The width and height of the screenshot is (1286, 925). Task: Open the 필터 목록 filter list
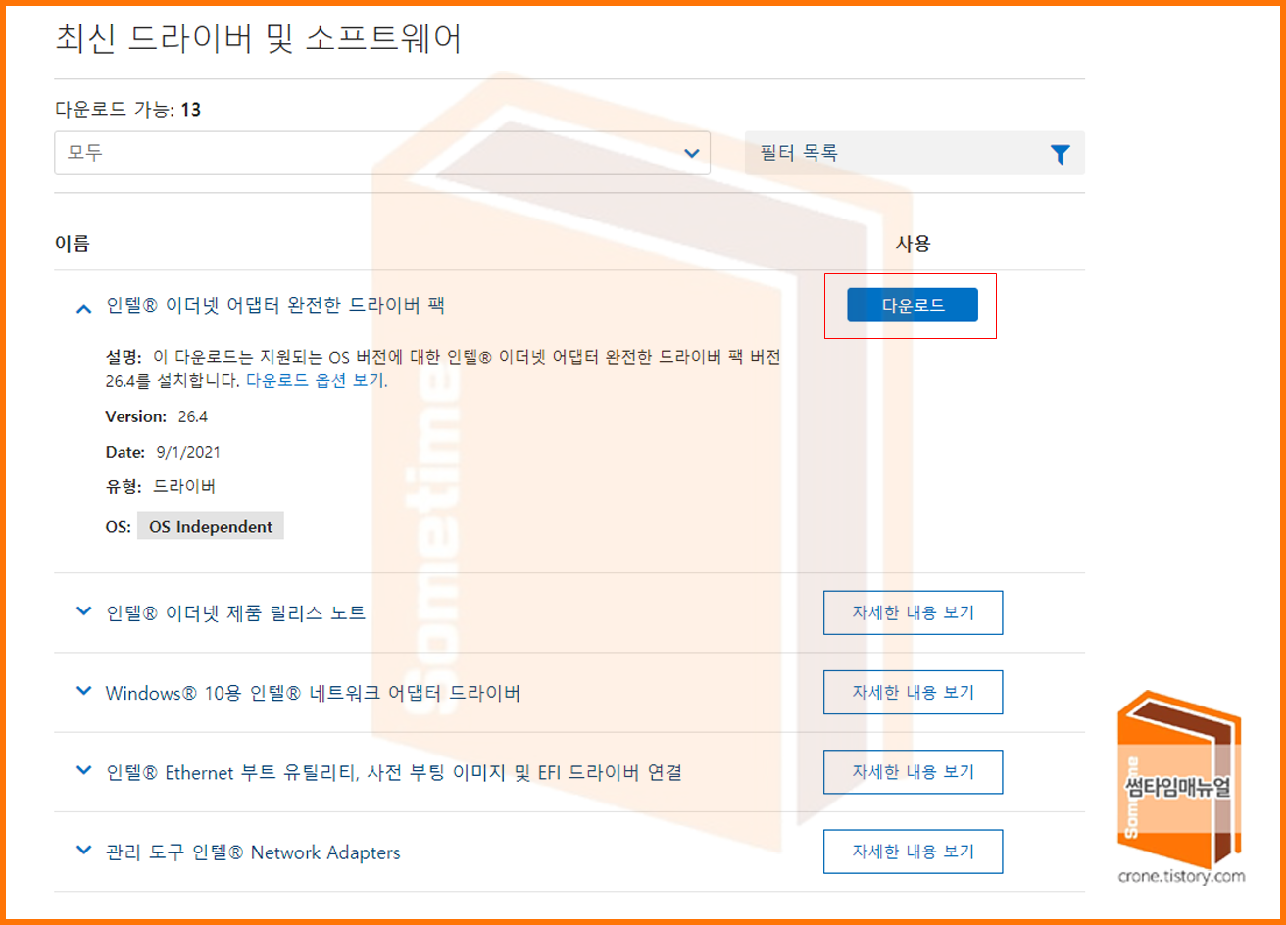[914, 153]
